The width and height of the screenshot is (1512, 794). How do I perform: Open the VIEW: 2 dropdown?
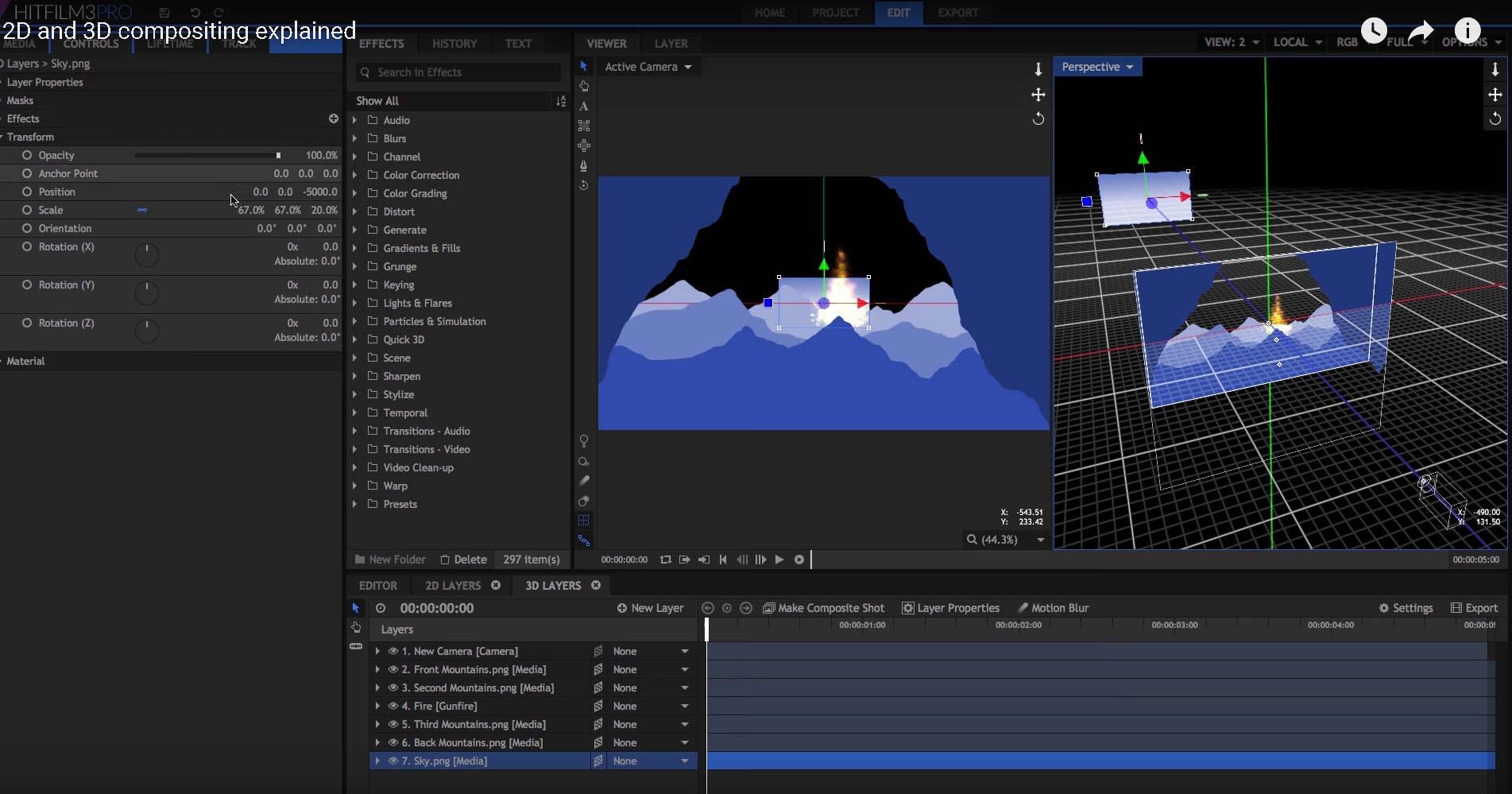coord(1232,42)
